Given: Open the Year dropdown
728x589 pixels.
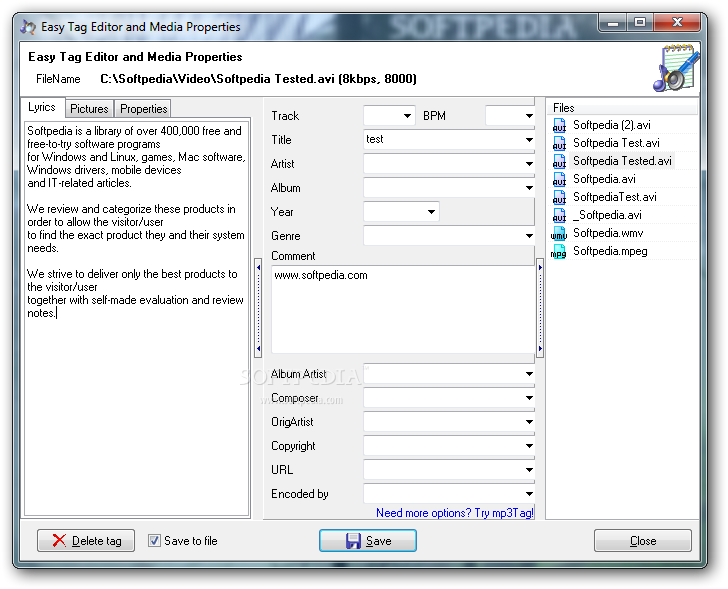Looking at the screenshot, I should 431,212.
